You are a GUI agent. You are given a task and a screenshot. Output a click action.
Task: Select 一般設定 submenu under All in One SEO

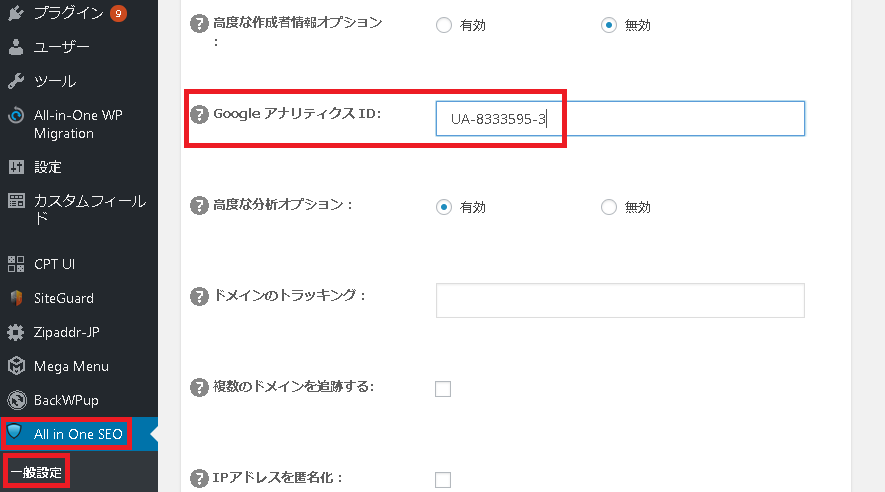(x=36, y=472)
